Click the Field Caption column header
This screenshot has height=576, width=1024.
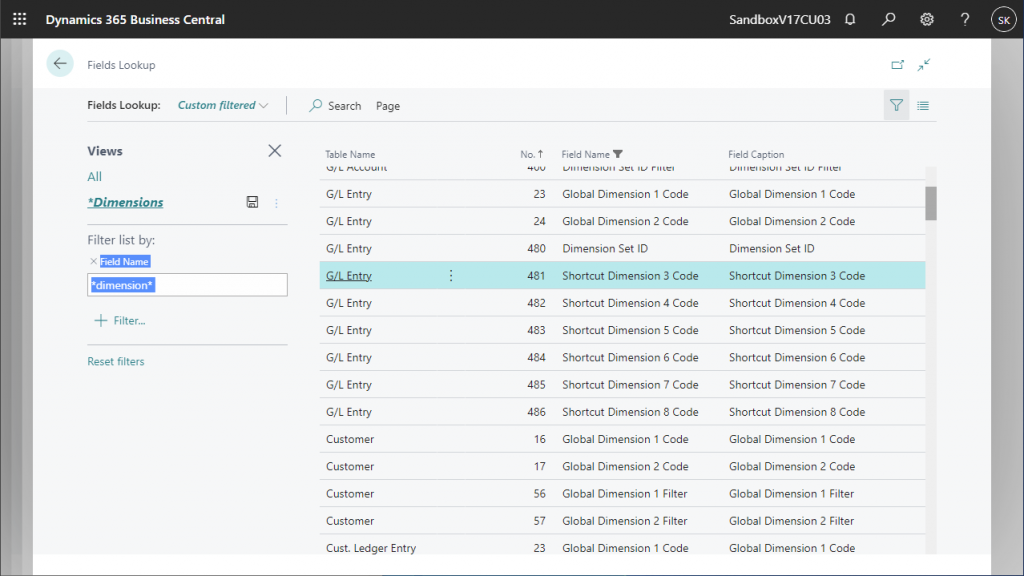[756, 154]
